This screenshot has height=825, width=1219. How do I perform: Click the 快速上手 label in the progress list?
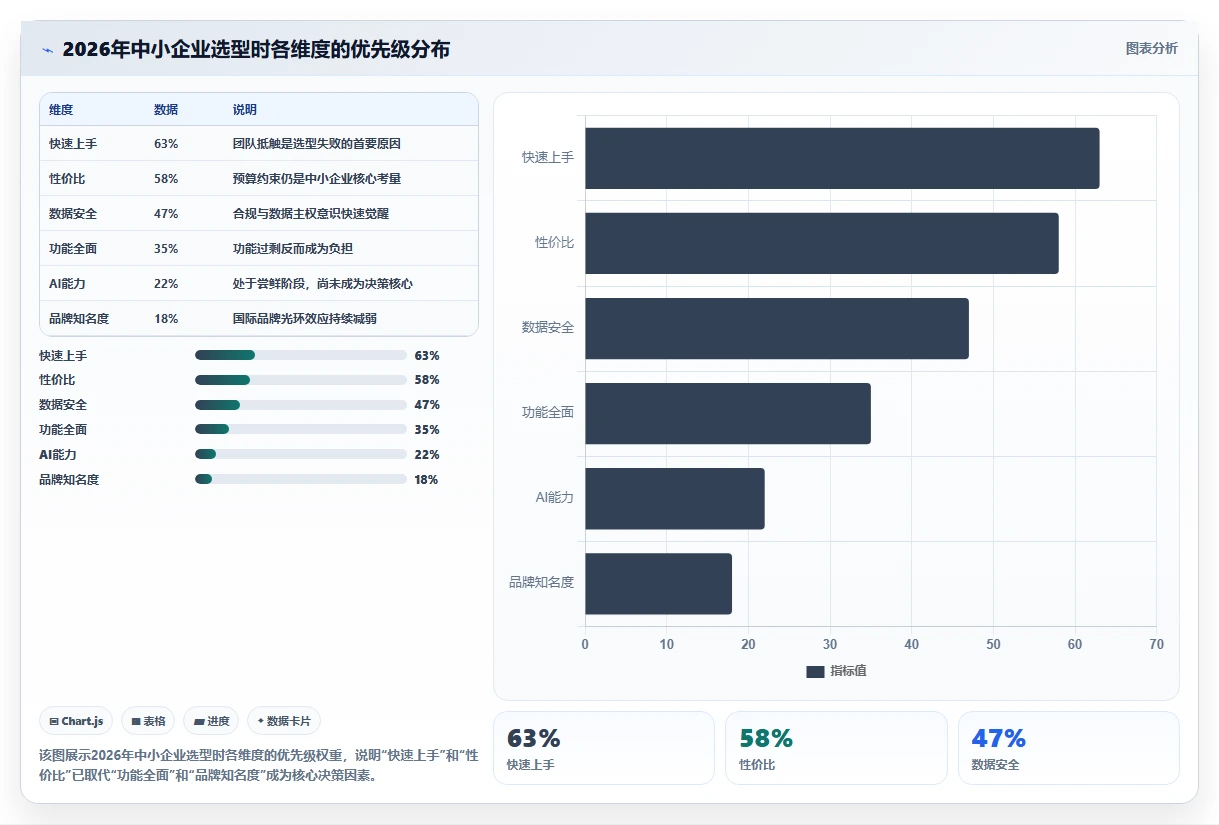coord(63,355)
